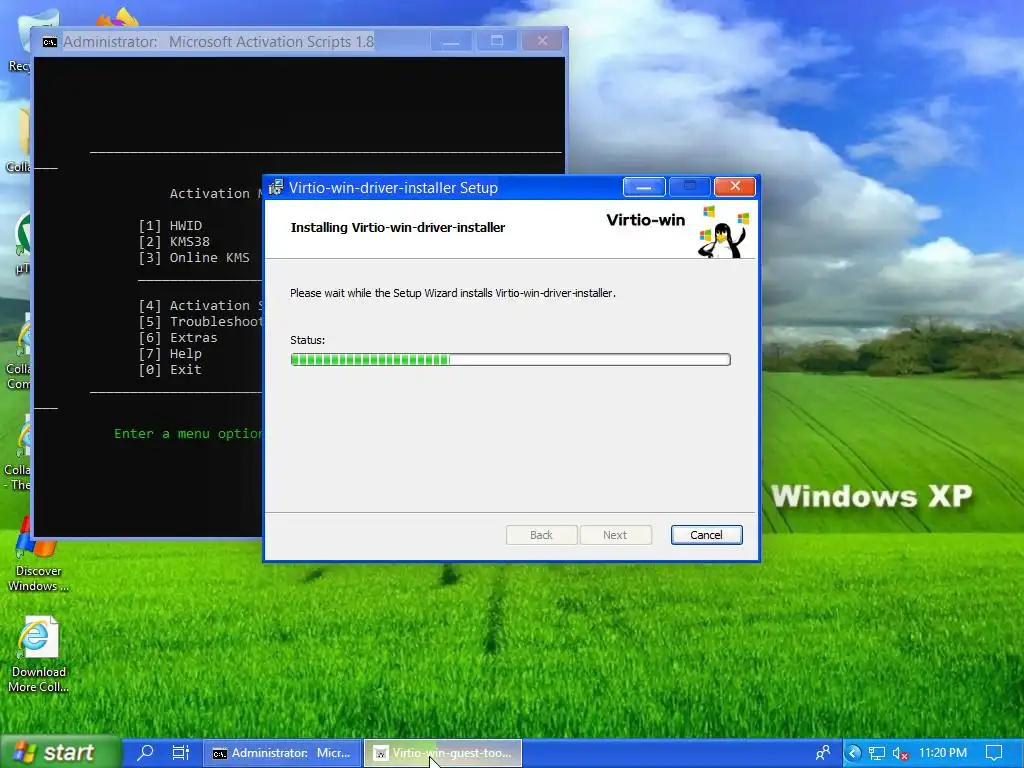The height and width of the screenshot is (768, 1024).
Task: Click the [2] KMS38 option text
Action: pyautogui.click(x=174, y=242)
